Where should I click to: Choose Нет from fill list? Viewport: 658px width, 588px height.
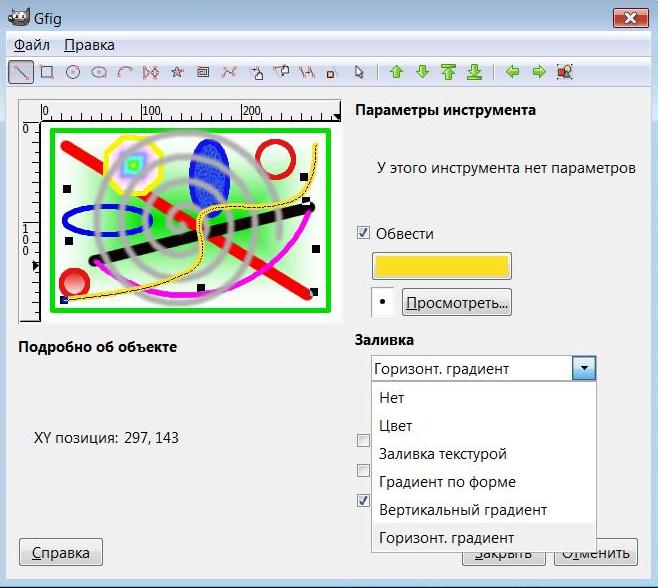tap(392, 398)
